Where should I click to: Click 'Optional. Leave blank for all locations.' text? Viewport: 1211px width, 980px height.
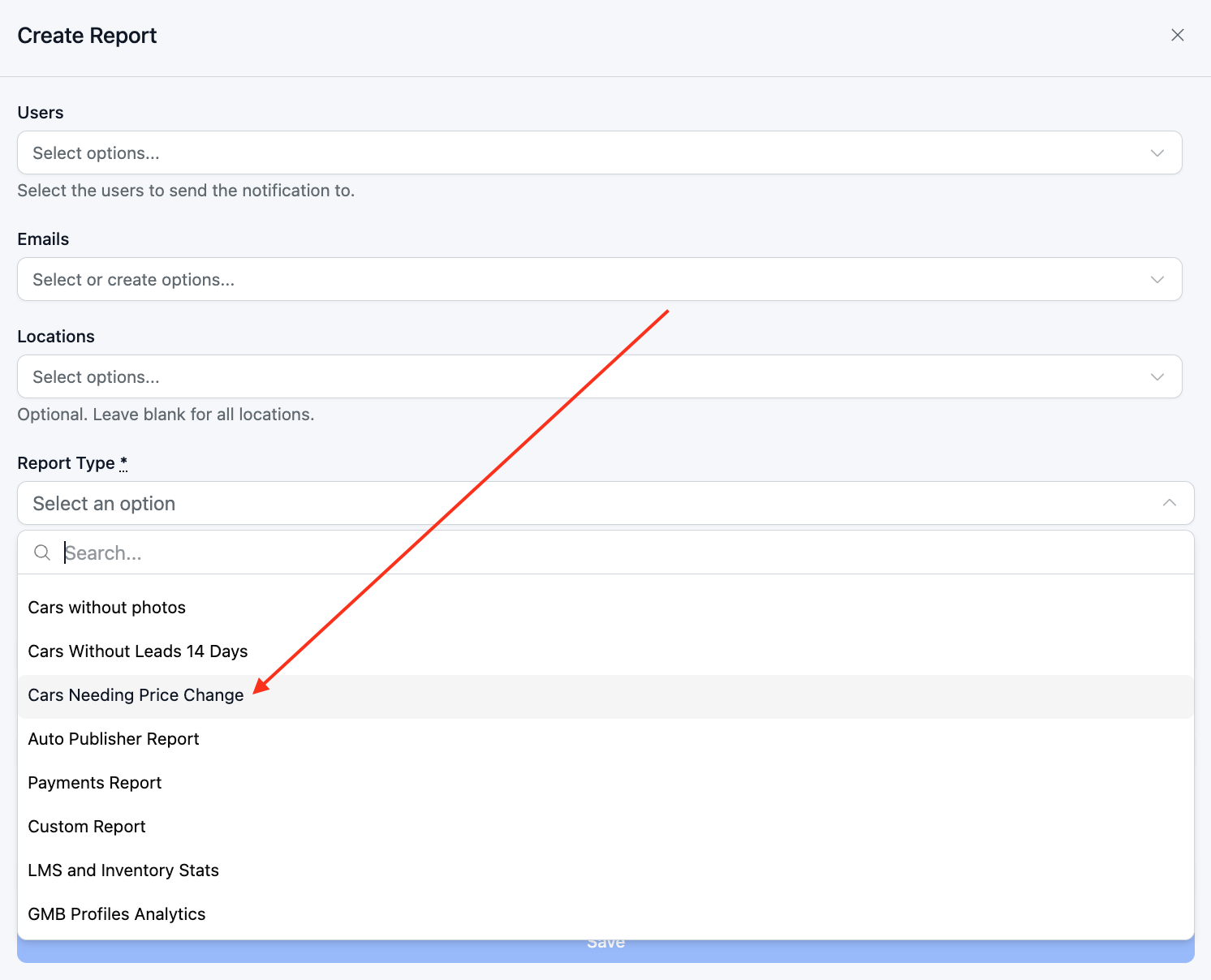coord(166,415)
